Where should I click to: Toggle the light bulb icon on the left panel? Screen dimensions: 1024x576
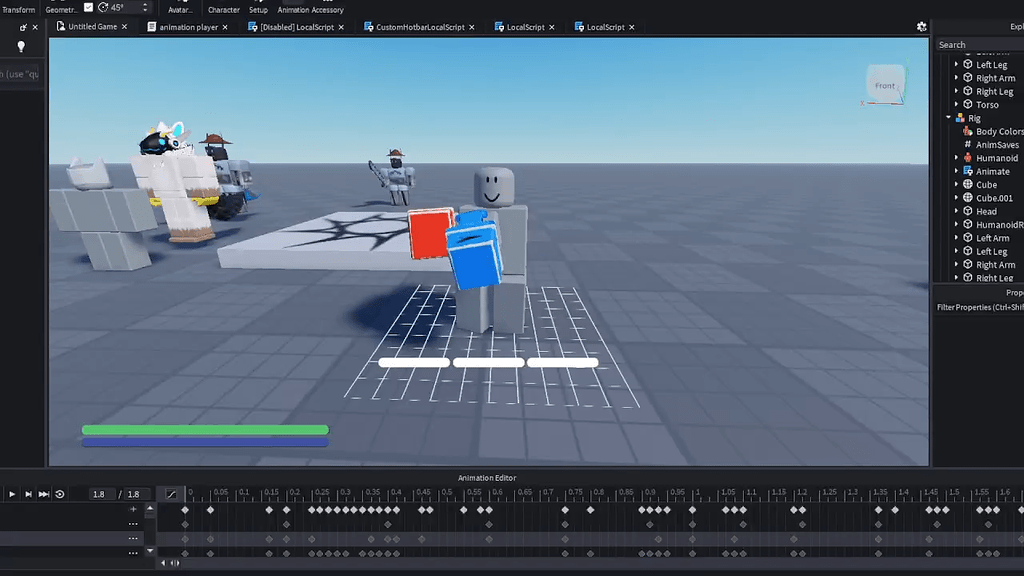click(21, 46)
